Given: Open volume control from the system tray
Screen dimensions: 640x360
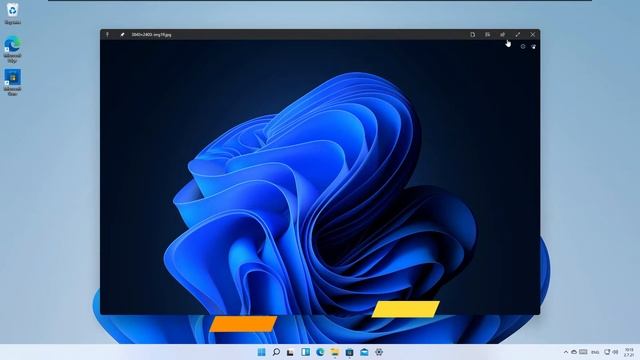Looking at the screenshot, I should pyautogui.click(x=615, y=352).
